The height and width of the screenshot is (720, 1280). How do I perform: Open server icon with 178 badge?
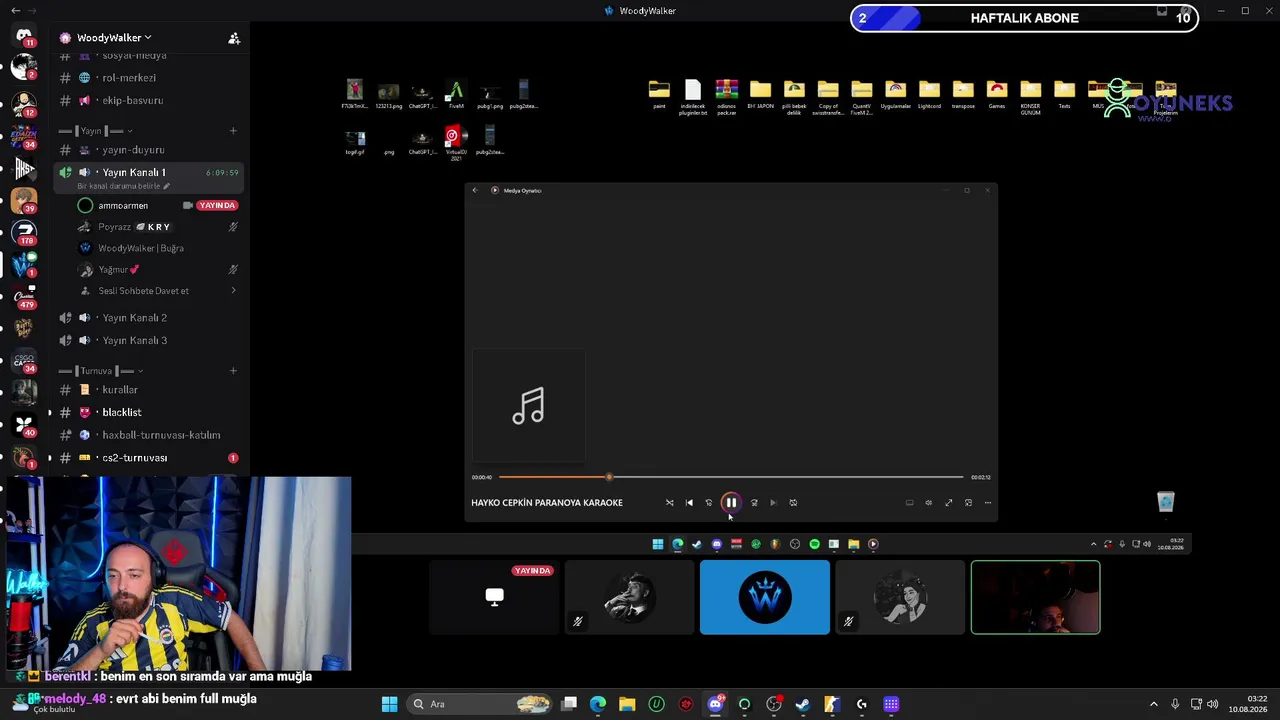[x=24, y=231]
